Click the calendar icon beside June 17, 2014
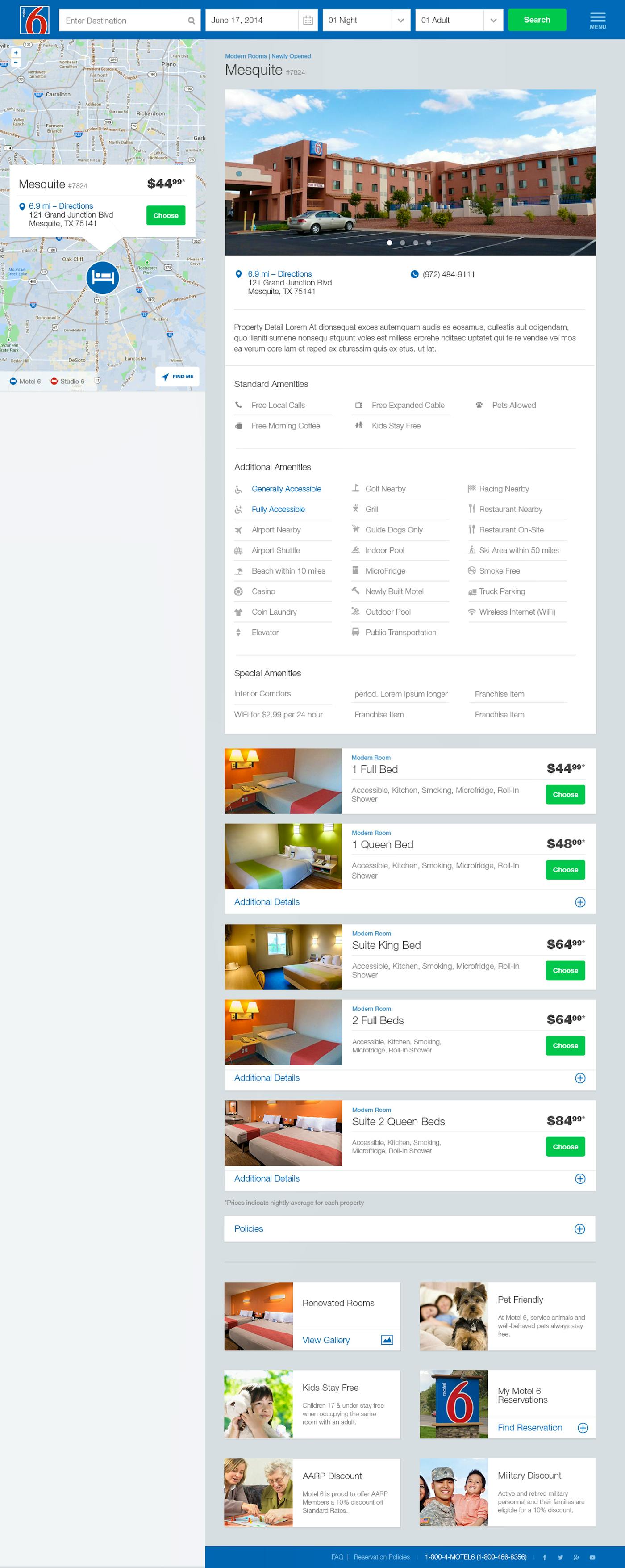Screen dimensions: 625x1568 point(308,20)
